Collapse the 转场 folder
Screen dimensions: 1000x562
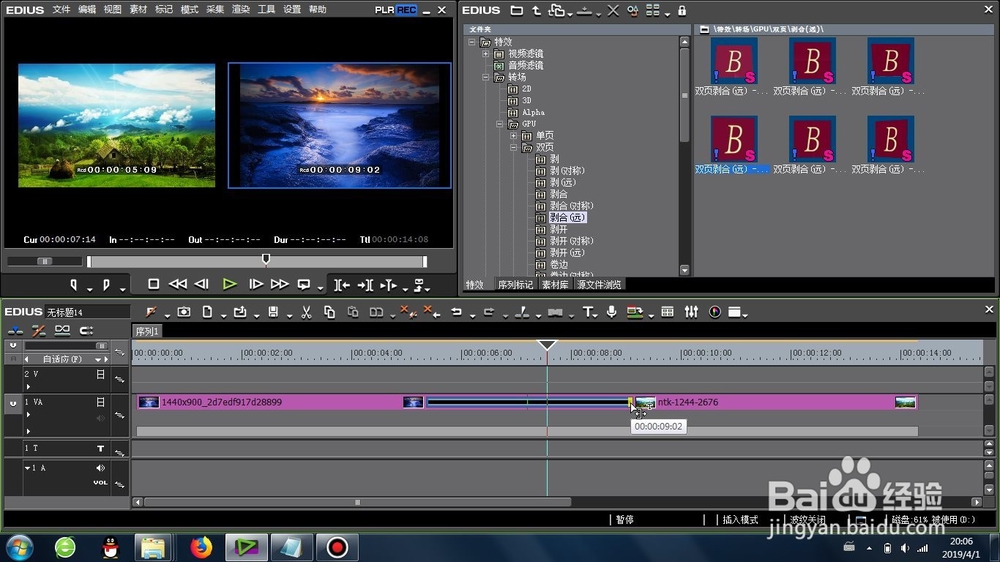tap(486, 77)
